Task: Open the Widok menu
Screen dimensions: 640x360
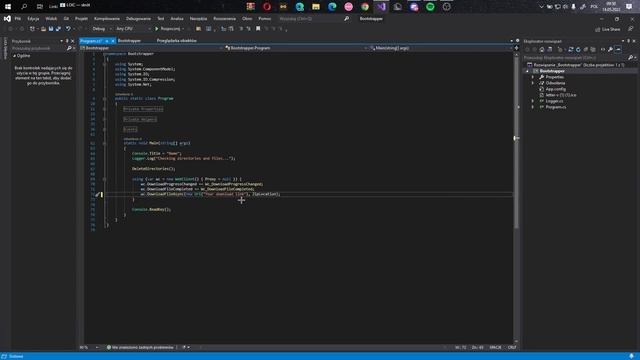Action: pyautogui.click(x=51, y=19)
